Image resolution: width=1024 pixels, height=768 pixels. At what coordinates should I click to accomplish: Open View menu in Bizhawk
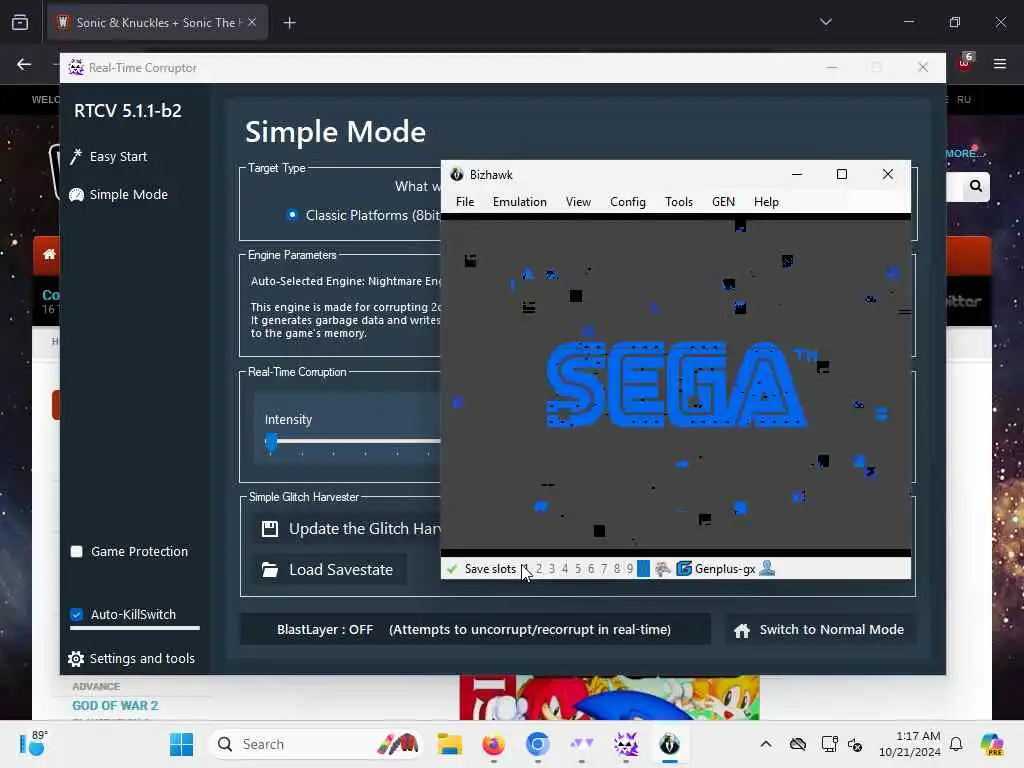click(x=578, y=202)
